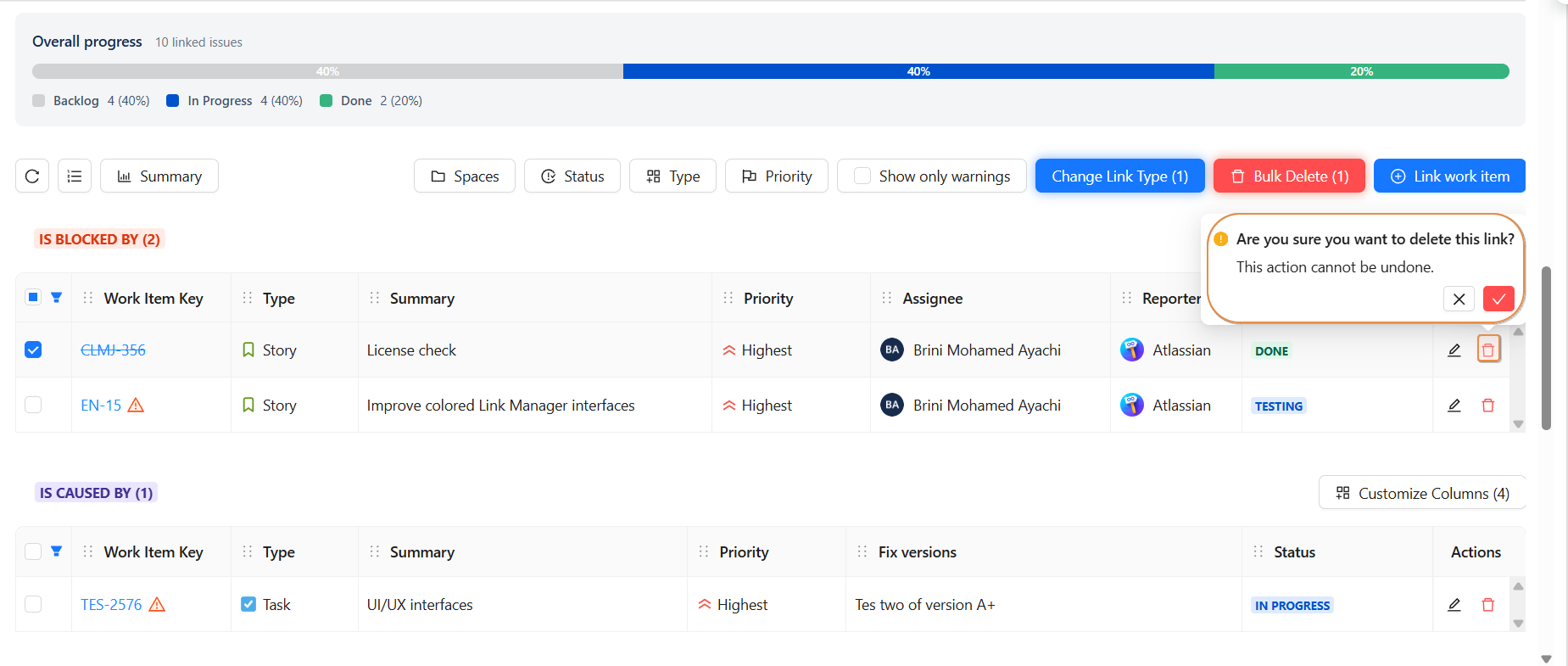This screenshot has width=1568, height=666.
Task: Enable Show only warnings checkbox
Action: point(862,176)
